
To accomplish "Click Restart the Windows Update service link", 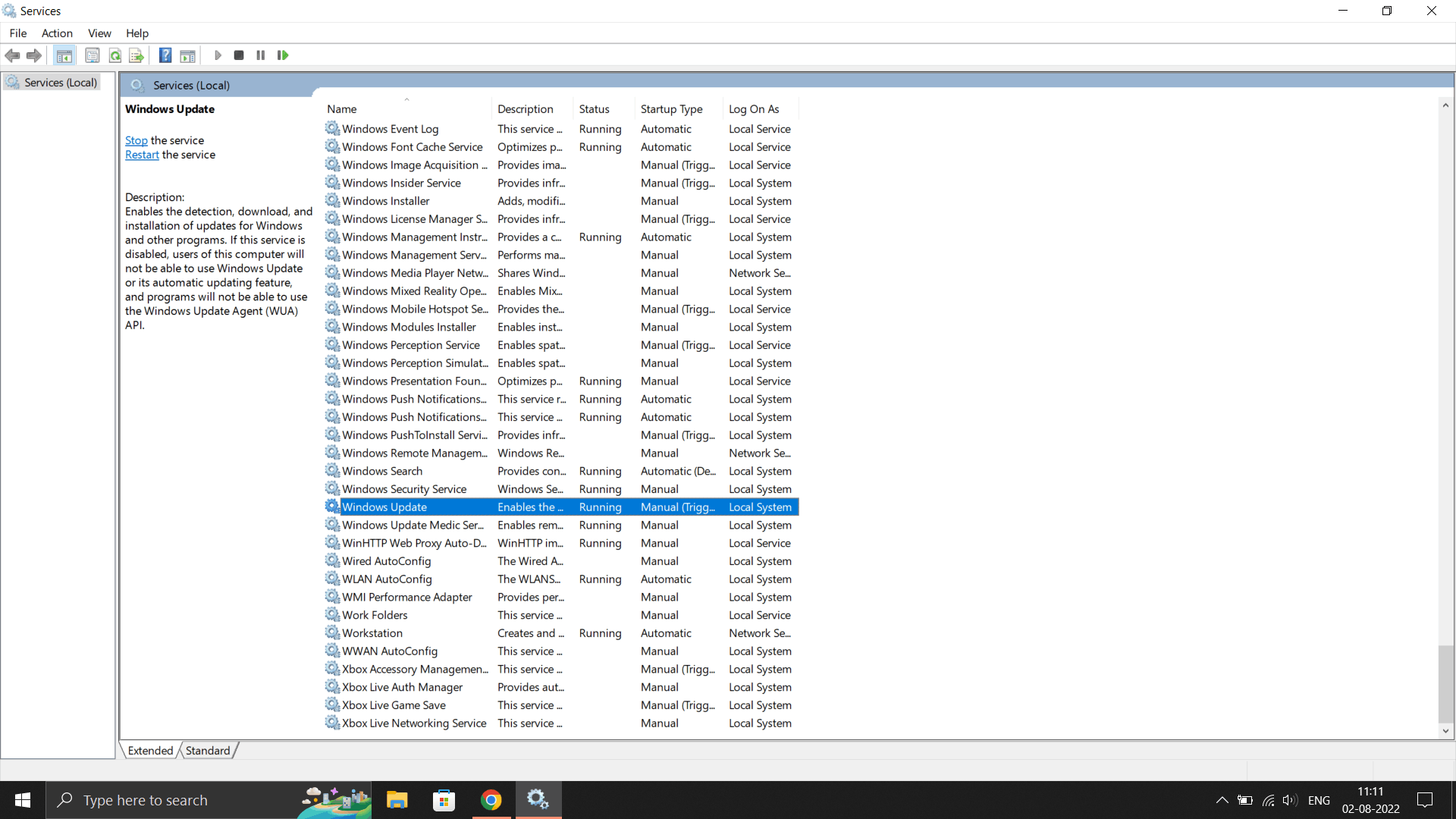I will [141, 154].
